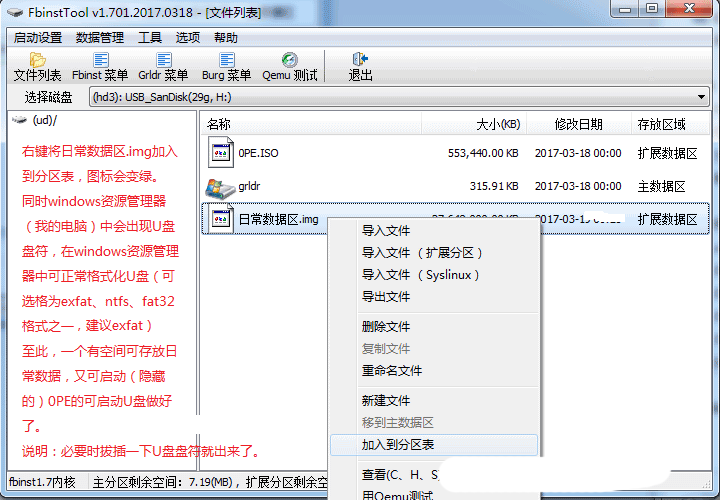Screen dimensions: 720x500
Task: Click the grldr file name
Action: (249, 186)
